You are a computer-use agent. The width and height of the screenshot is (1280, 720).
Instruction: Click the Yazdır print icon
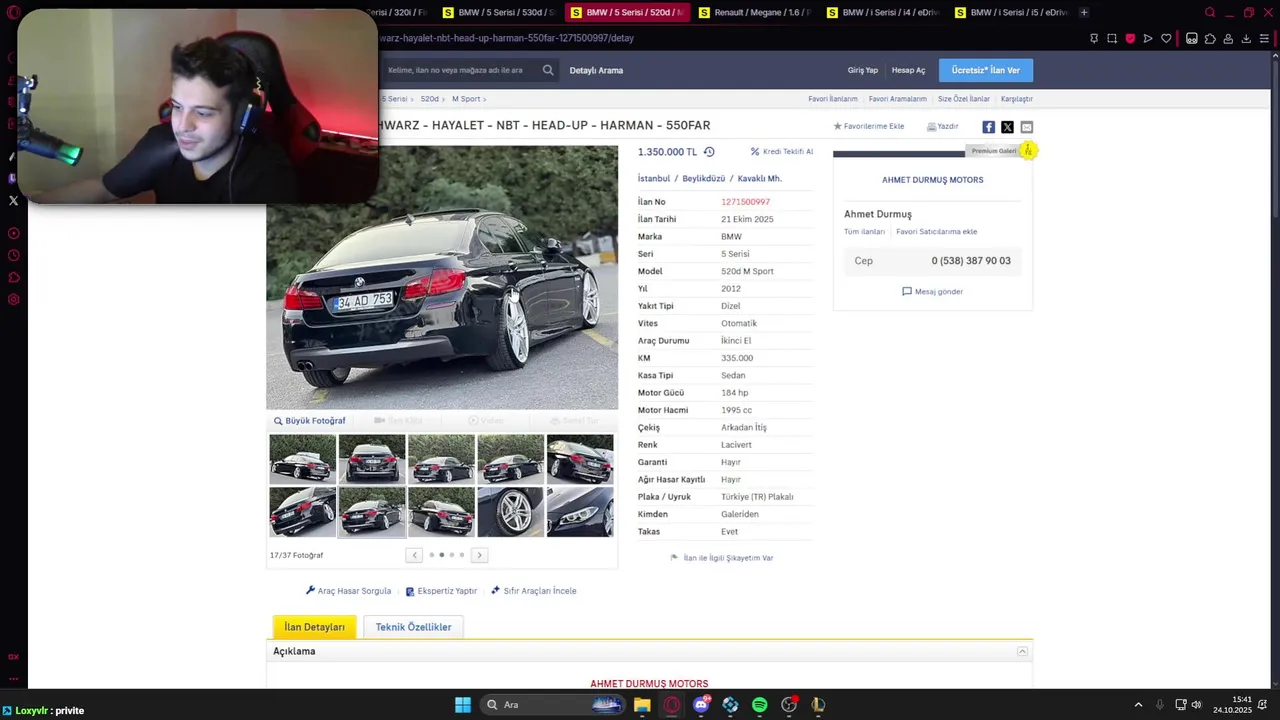(x=931, y=127)
